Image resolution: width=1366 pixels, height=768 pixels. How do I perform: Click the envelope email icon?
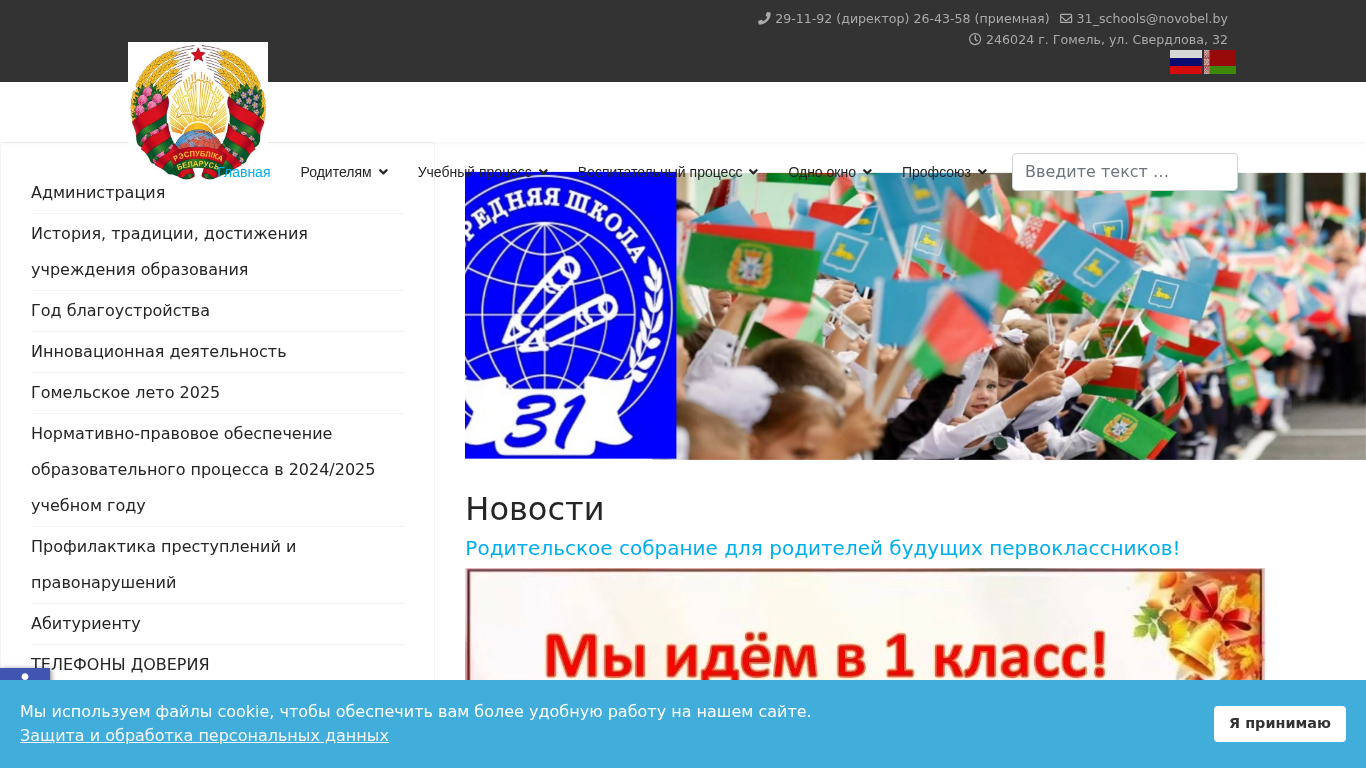click(1066, 18)
